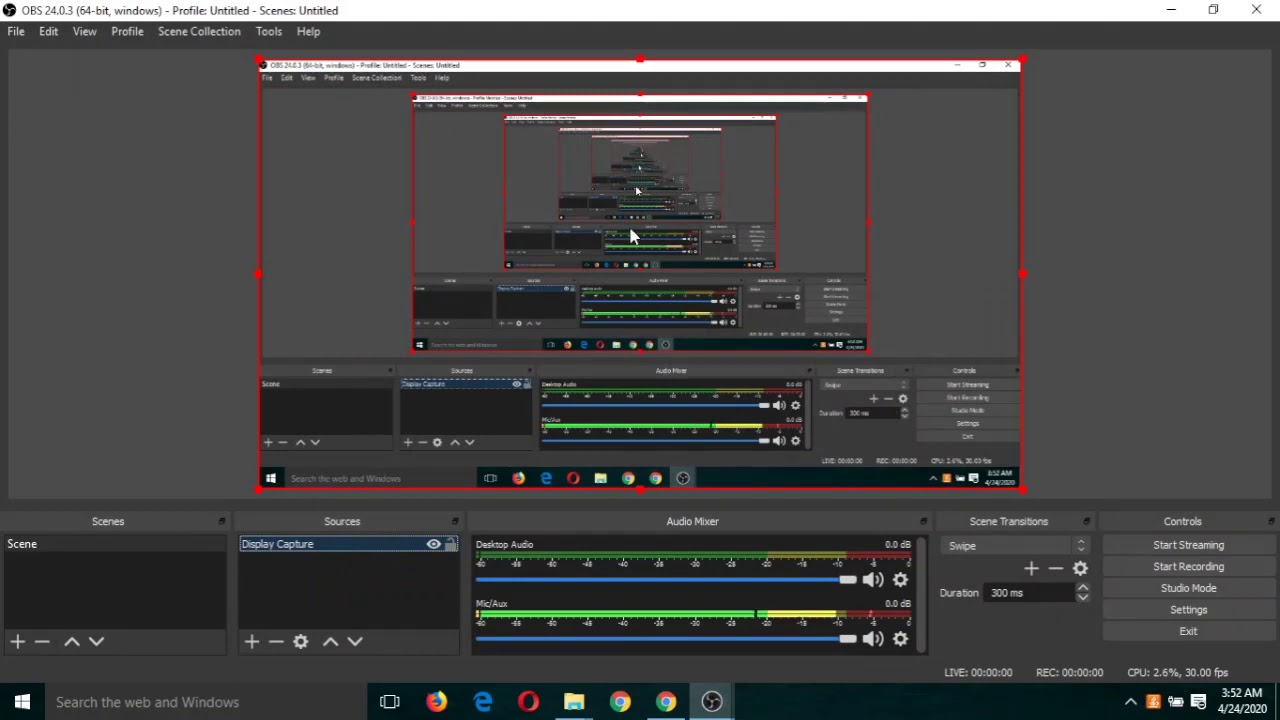Open the Profile menu

coord(127,31)
